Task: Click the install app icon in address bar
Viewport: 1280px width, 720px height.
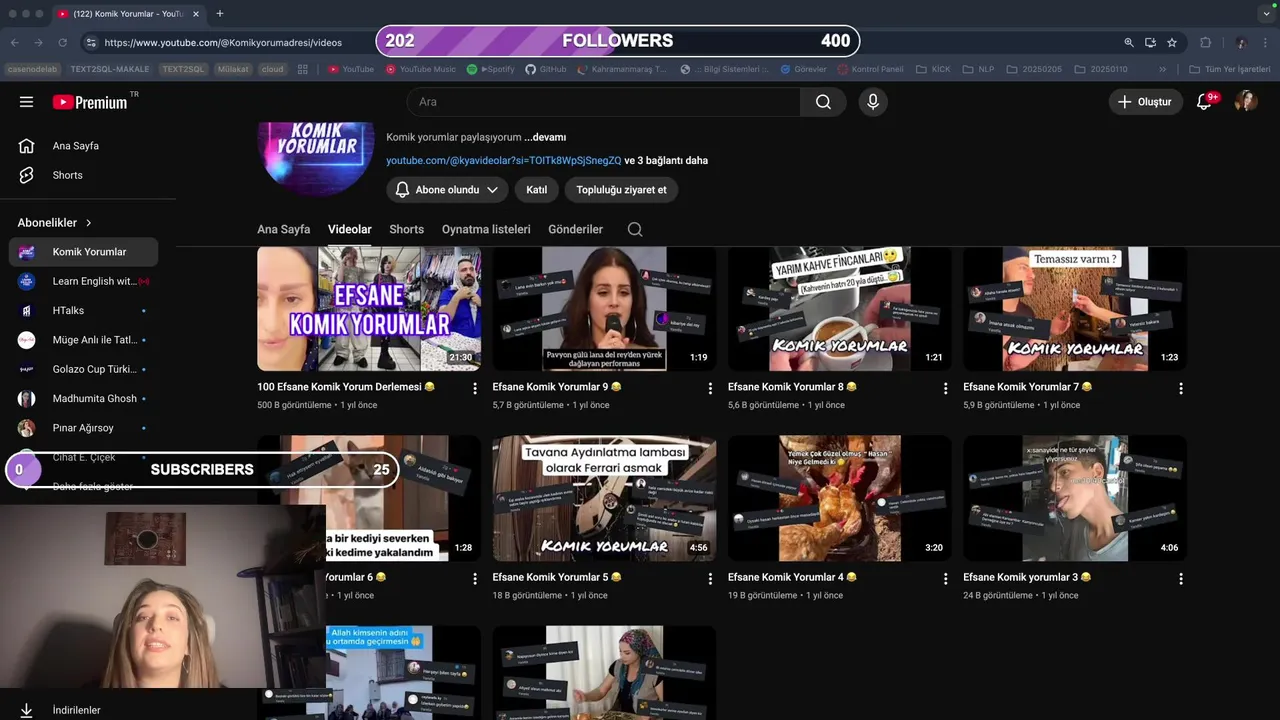Action: (x=1150, y=43)
